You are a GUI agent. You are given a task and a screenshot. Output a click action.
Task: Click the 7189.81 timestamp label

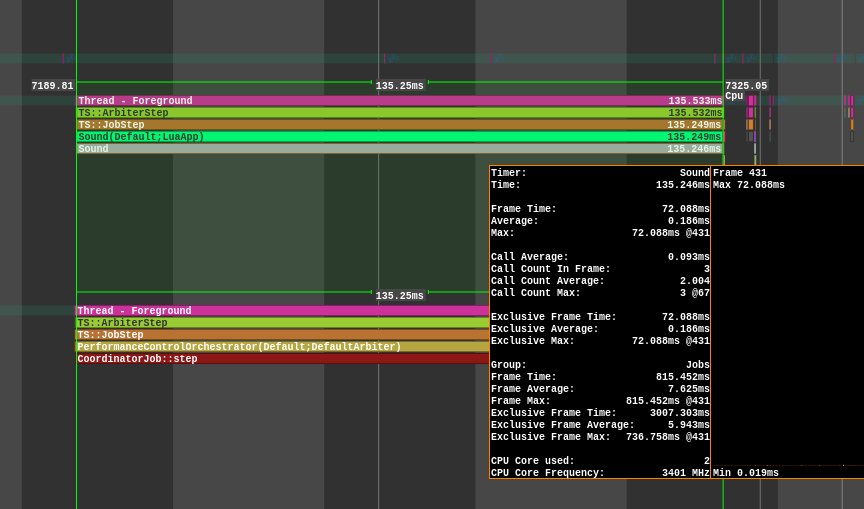click(52, 87)
